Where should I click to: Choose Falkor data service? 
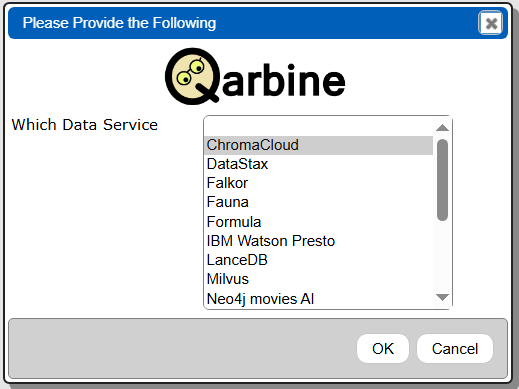318,183
